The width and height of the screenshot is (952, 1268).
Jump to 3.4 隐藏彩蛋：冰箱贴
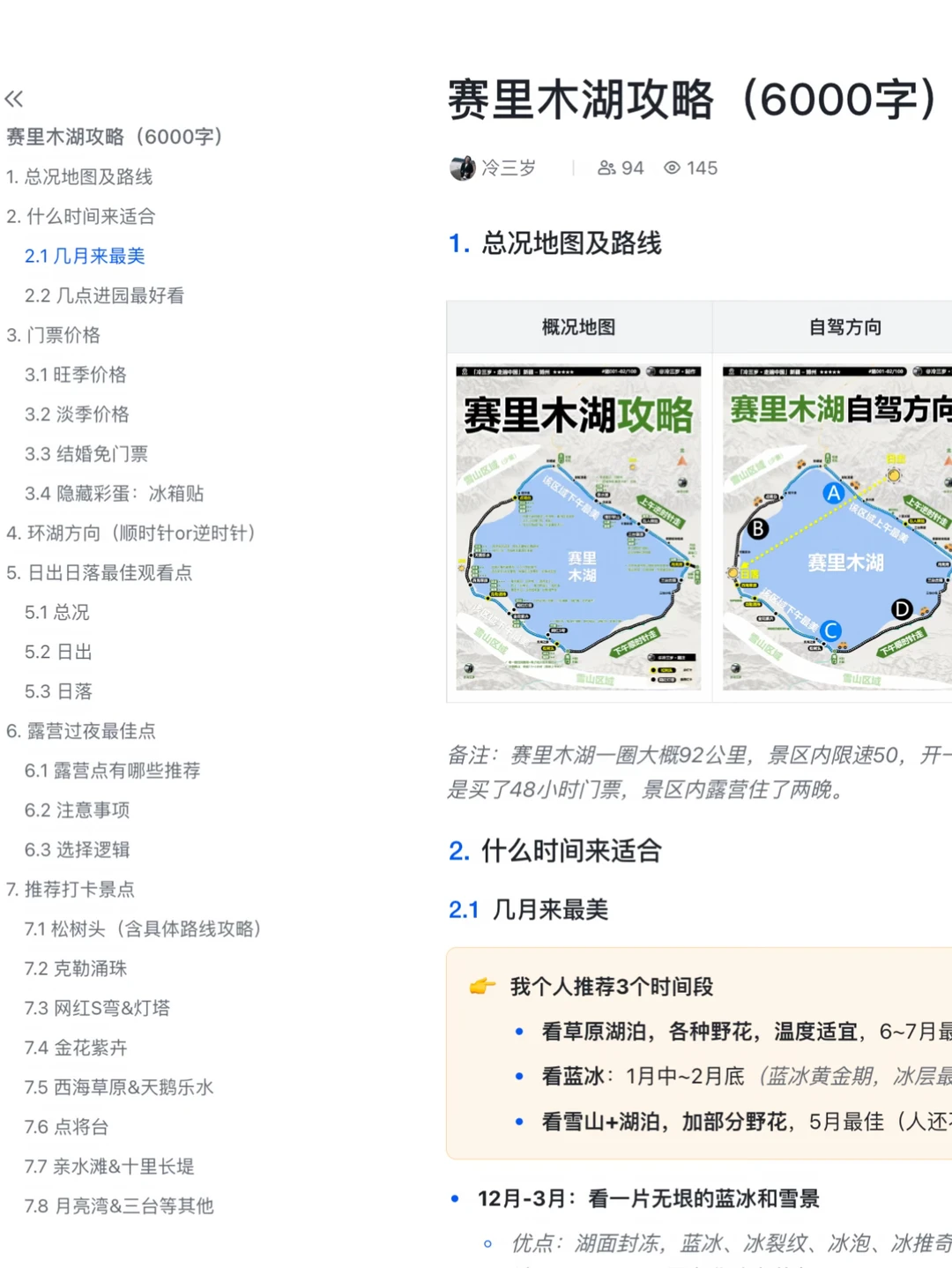(x=115, y=494)
